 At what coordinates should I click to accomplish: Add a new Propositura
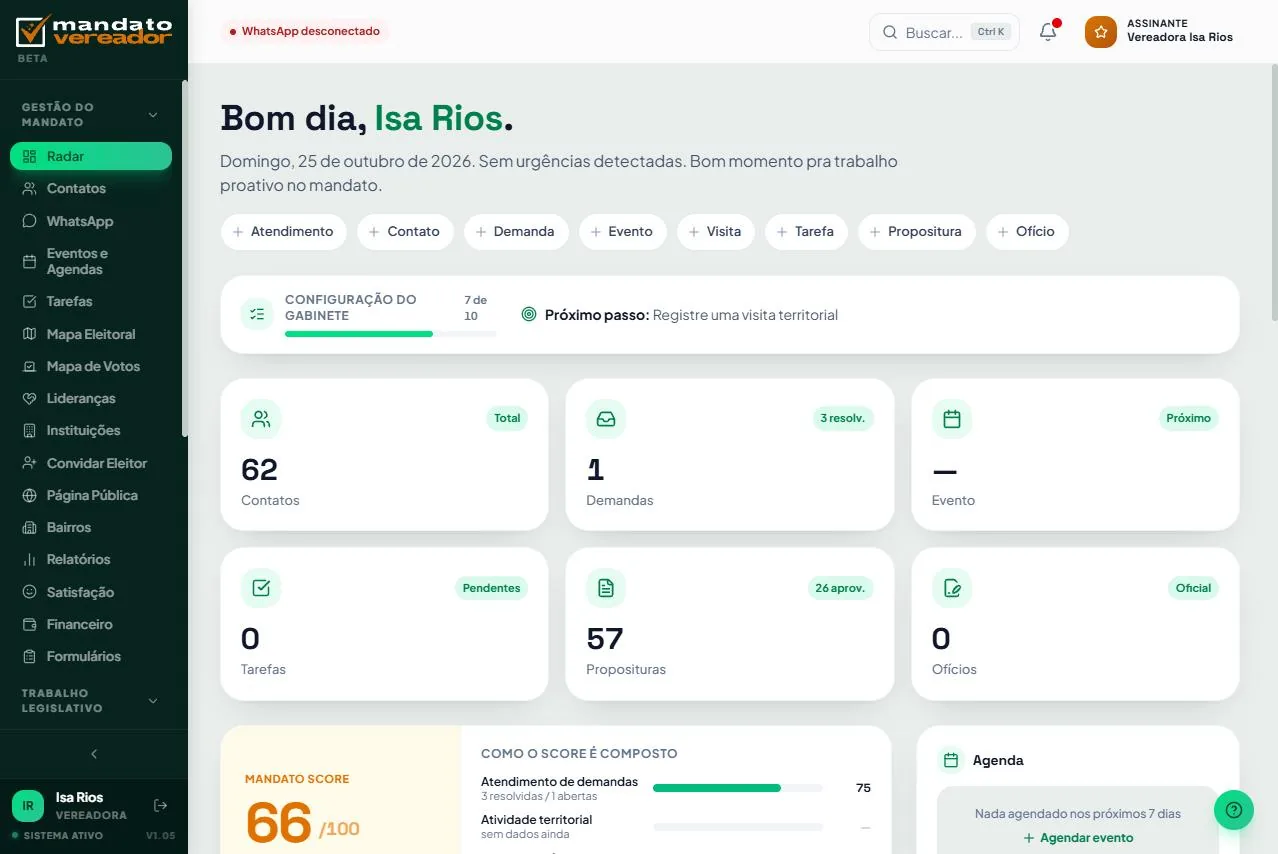coord(917,231)
